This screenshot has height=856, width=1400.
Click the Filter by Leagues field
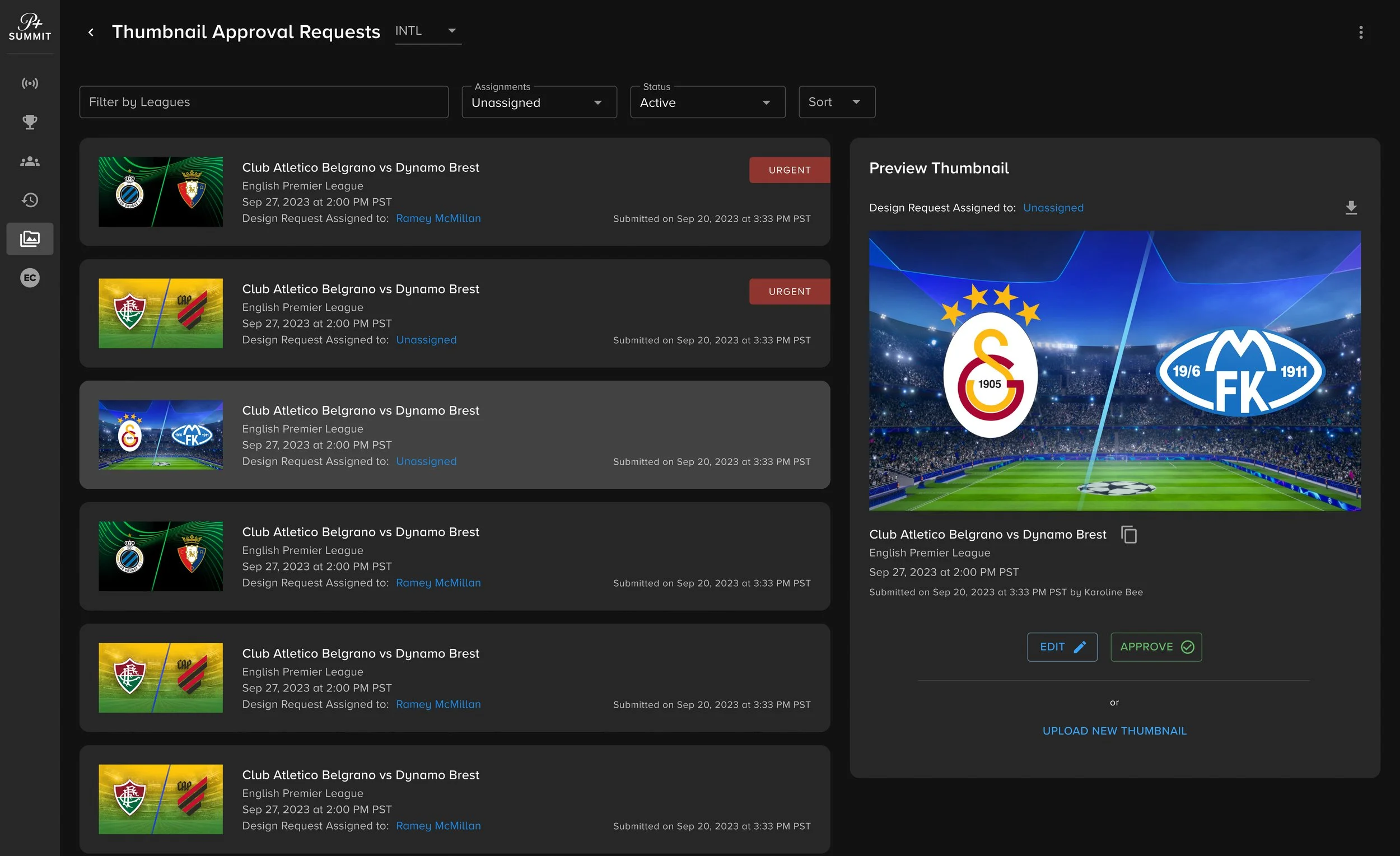(x=264, y=102)
